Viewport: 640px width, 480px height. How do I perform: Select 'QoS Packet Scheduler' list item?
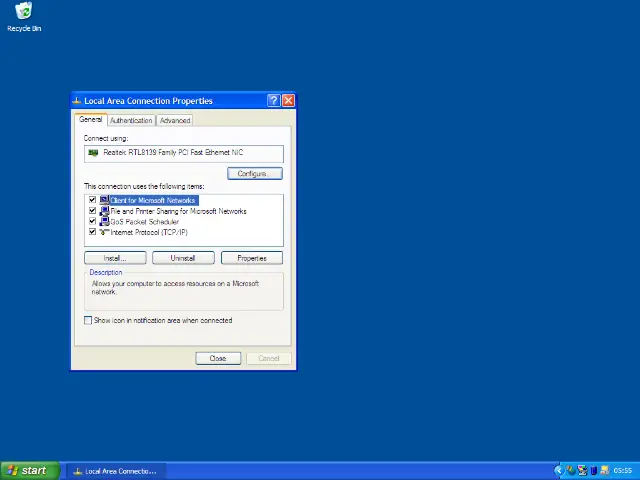click(144, 222)
